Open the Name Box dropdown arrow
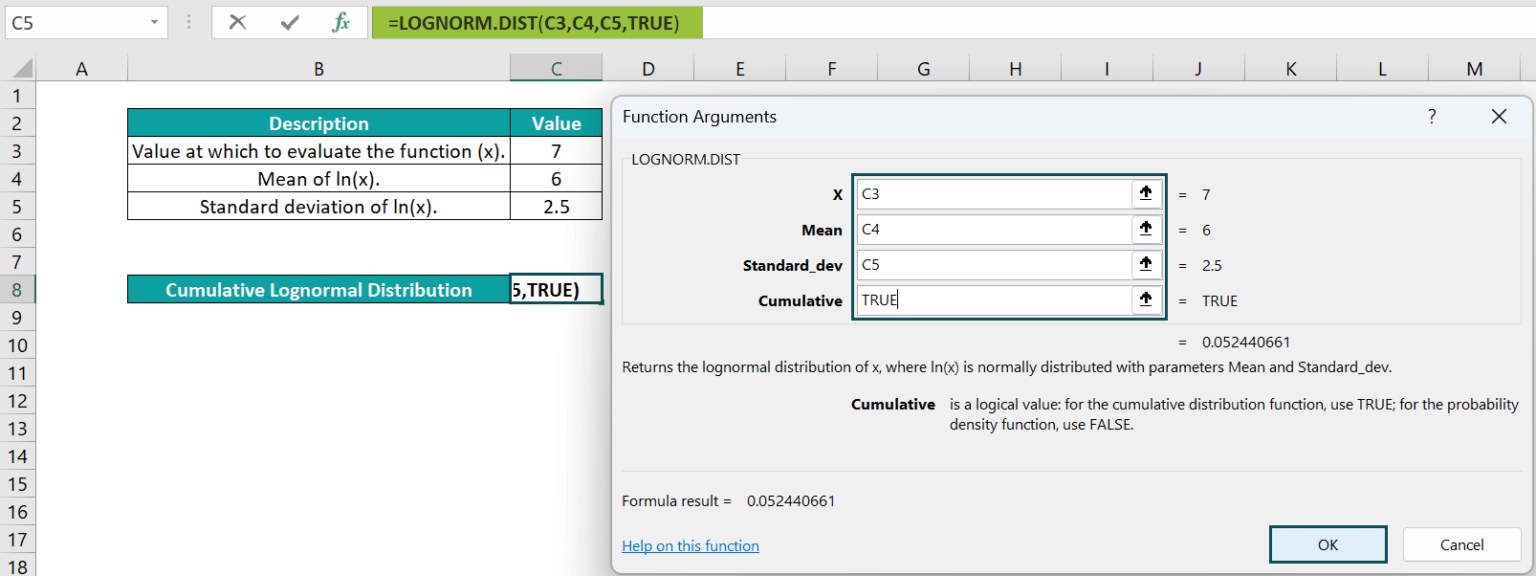 153,22
